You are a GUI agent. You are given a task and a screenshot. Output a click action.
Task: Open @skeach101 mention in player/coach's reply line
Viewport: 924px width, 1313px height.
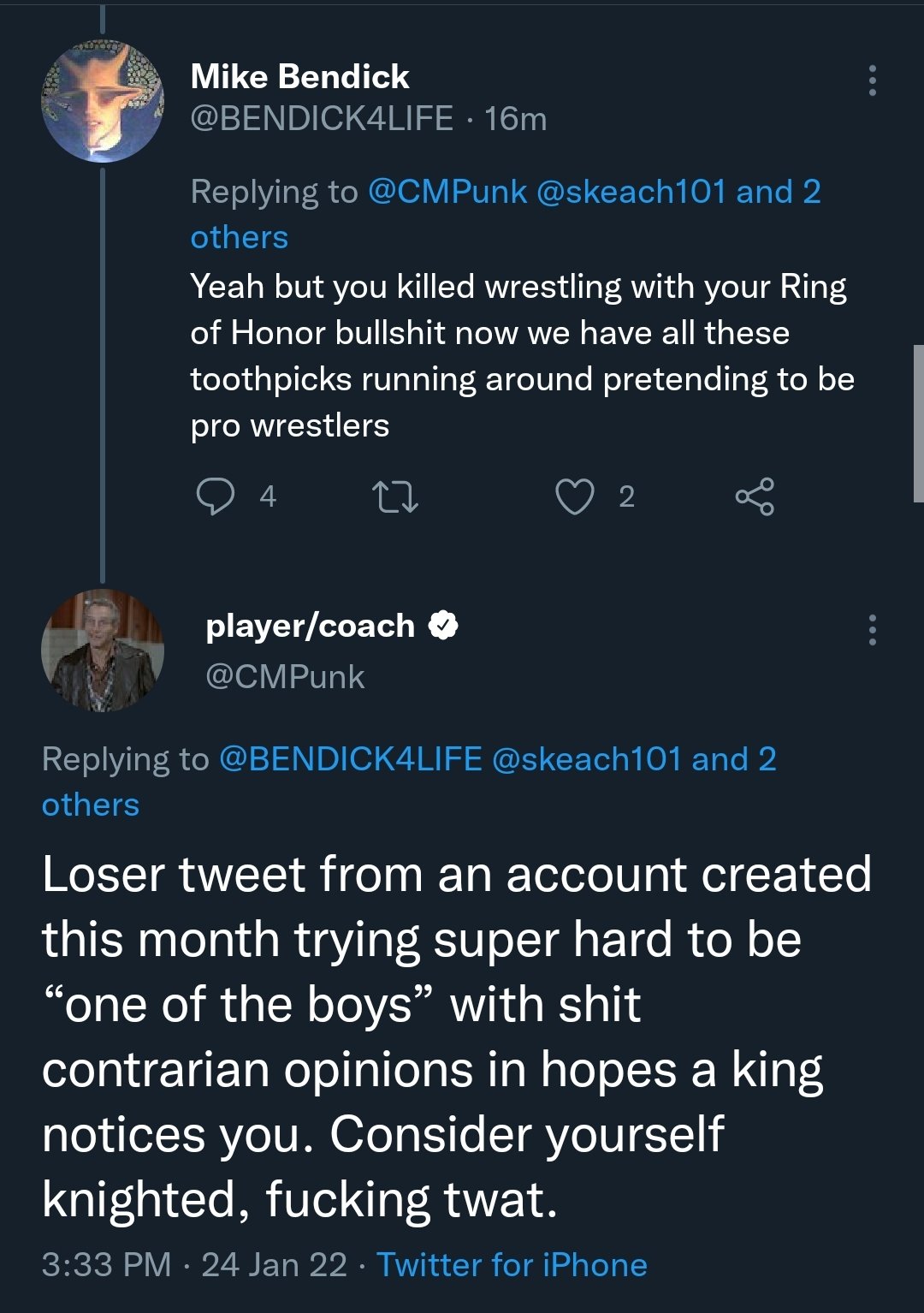587,759
